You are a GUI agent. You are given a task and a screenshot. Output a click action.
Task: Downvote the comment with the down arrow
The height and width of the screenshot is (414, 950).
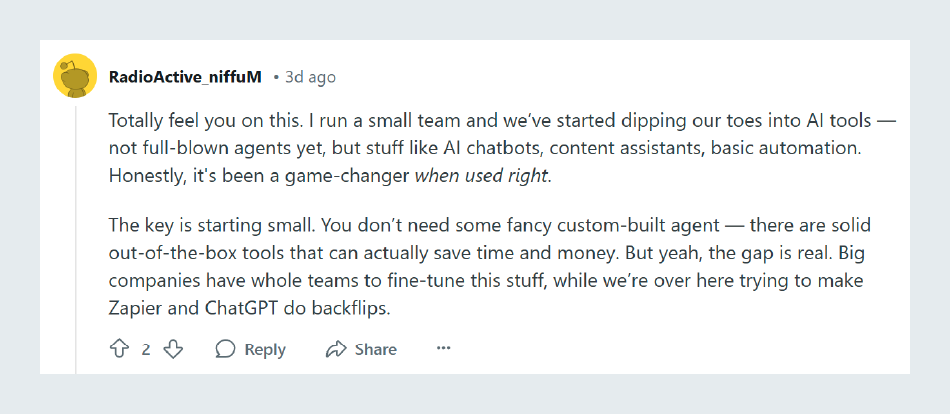coord(174,349)
